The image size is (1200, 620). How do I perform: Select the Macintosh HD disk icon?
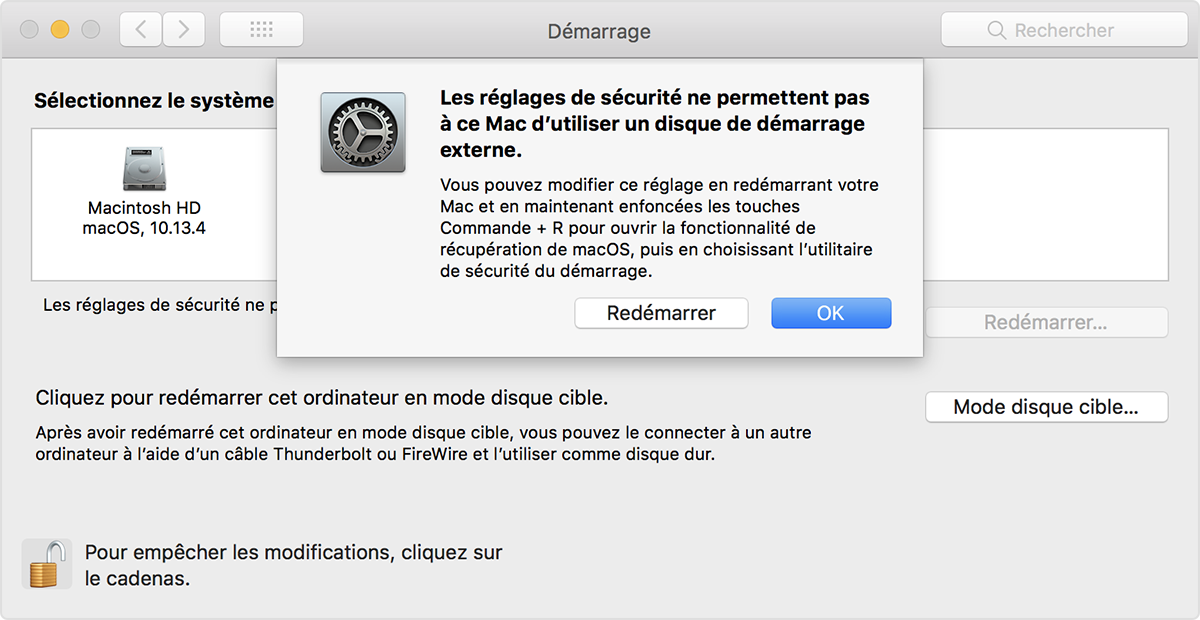click(145, 169)
